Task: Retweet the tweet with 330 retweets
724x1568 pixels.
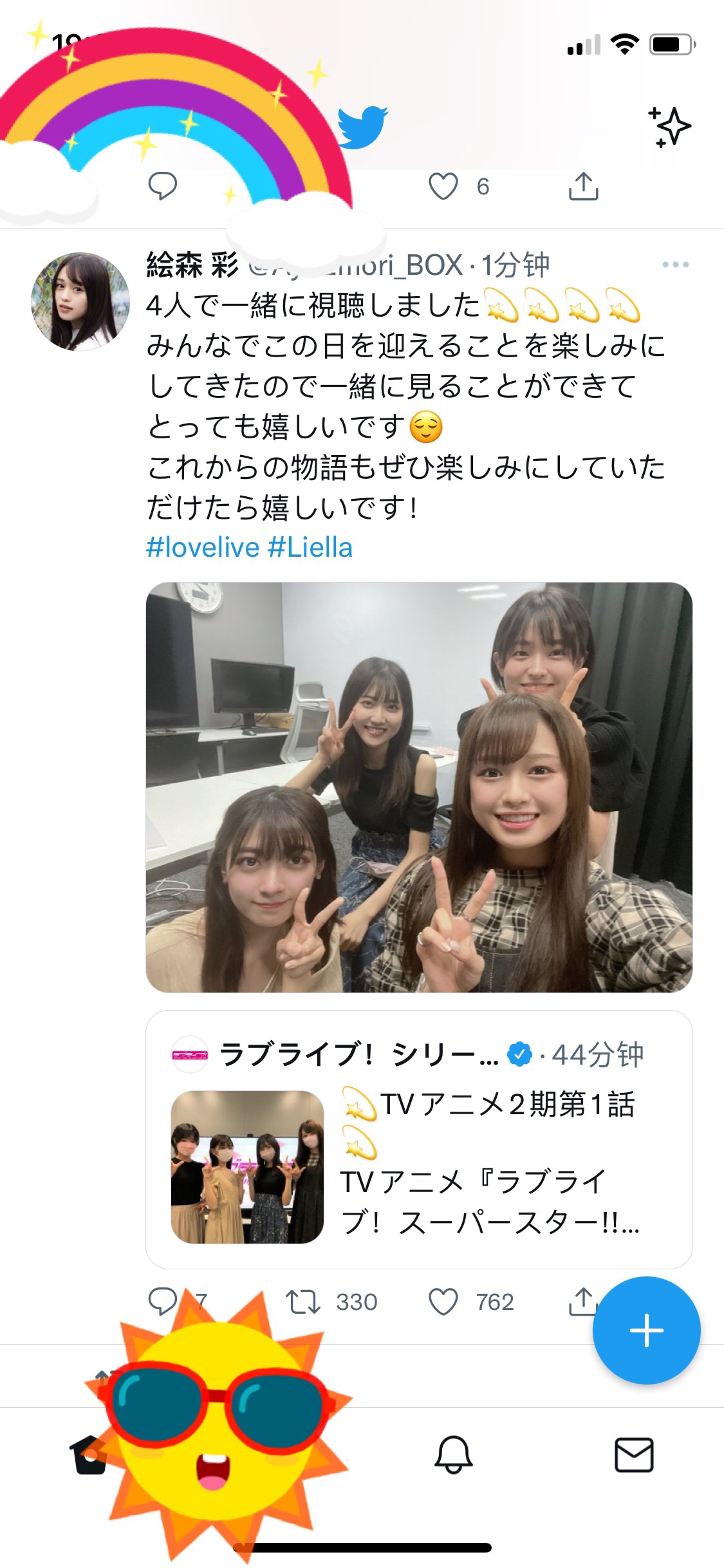Action: (302, 1302)
